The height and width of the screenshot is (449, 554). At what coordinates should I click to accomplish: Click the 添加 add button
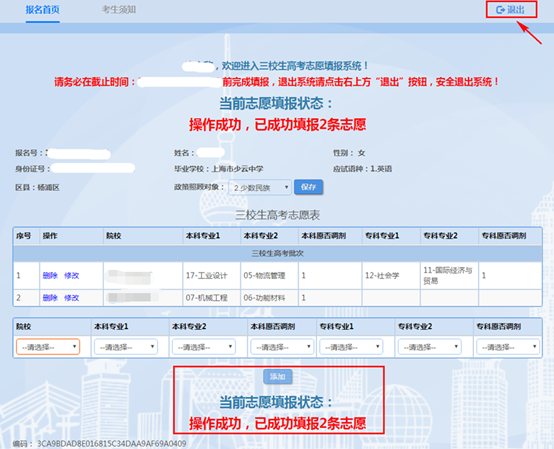click(x=277, y=377)
